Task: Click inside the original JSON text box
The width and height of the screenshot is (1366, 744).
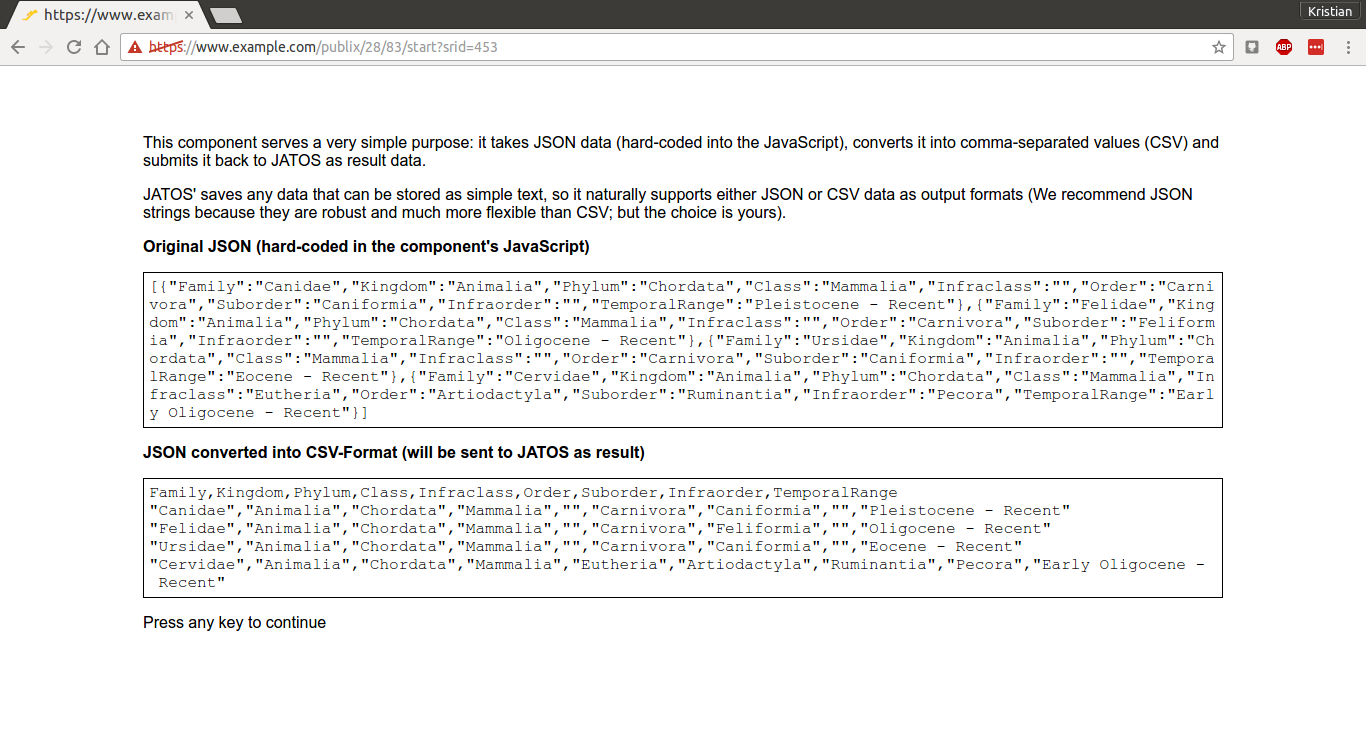Action: click(x=682, y=349)
